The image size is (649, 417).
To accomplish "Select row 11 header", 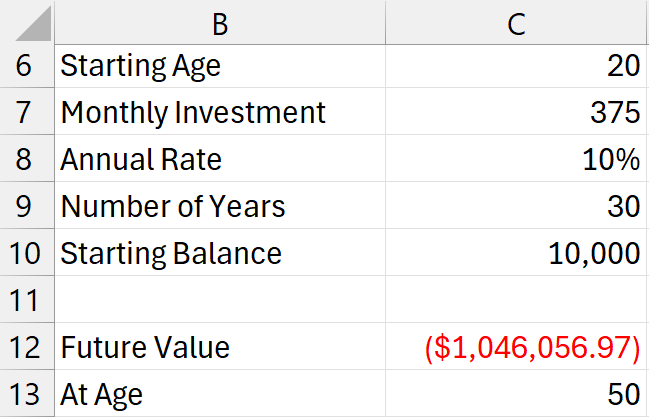I will (25, 300).
